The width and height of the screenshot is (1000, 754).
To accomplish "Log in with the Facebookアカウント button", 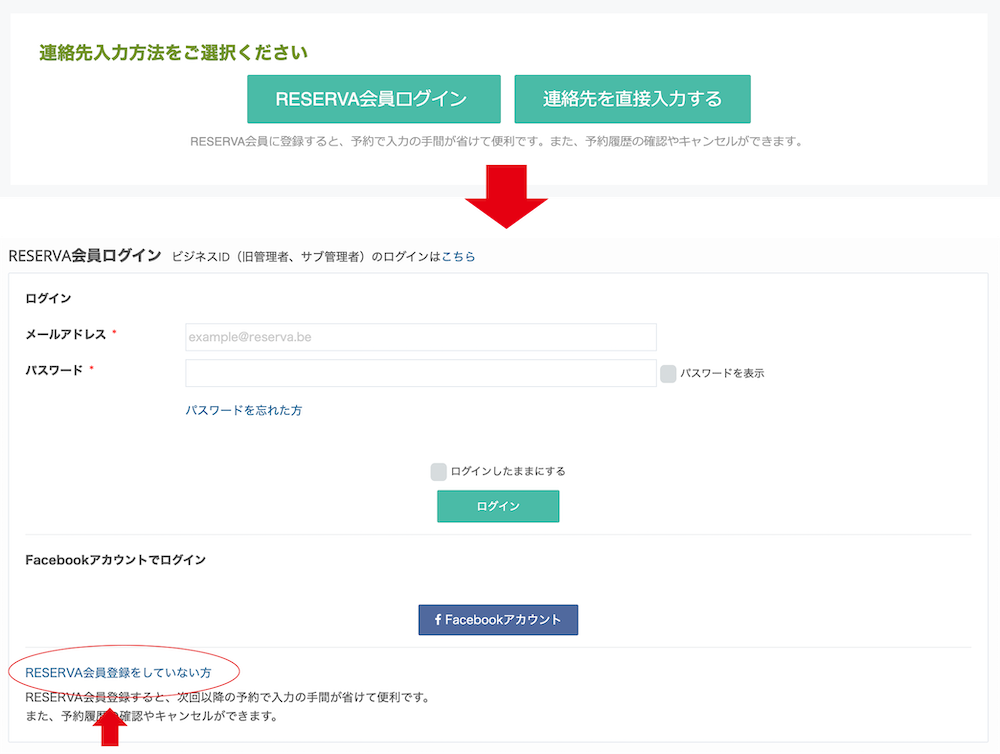I will [498, 619].
